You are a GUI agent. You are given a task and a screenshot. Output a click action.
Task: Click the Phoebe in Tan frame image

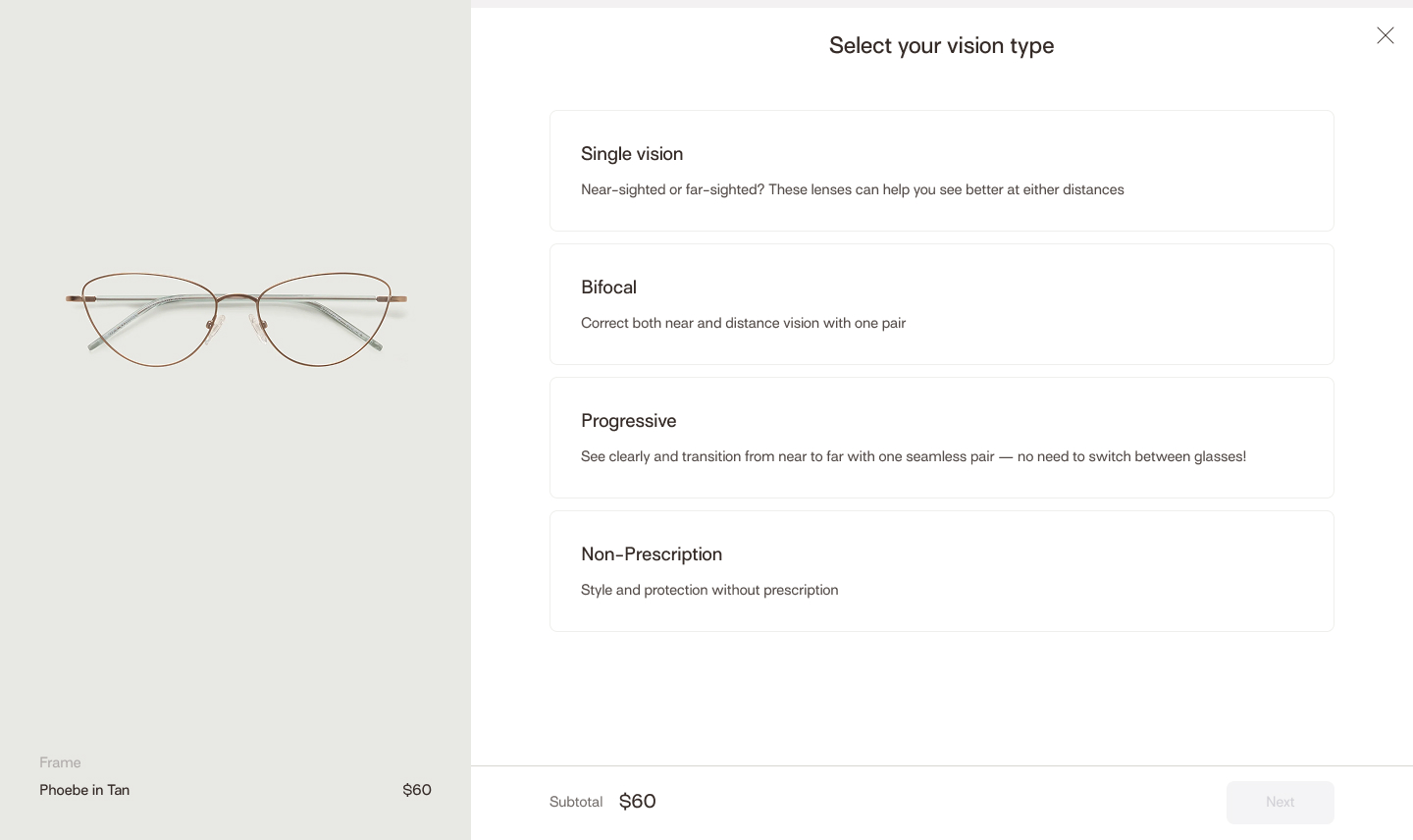(x=235, y=320)
